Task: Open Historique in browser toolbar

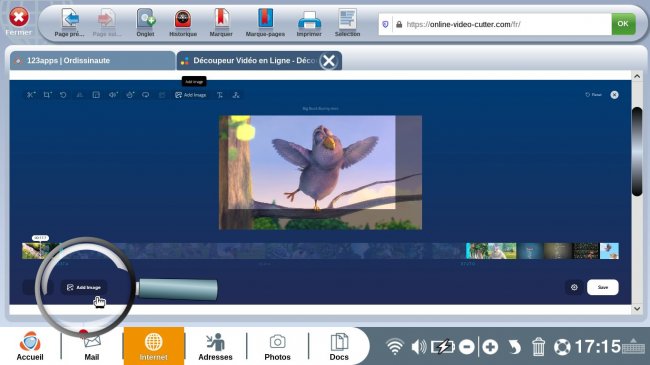Action: pyautogui.click(x=183, y=23)
